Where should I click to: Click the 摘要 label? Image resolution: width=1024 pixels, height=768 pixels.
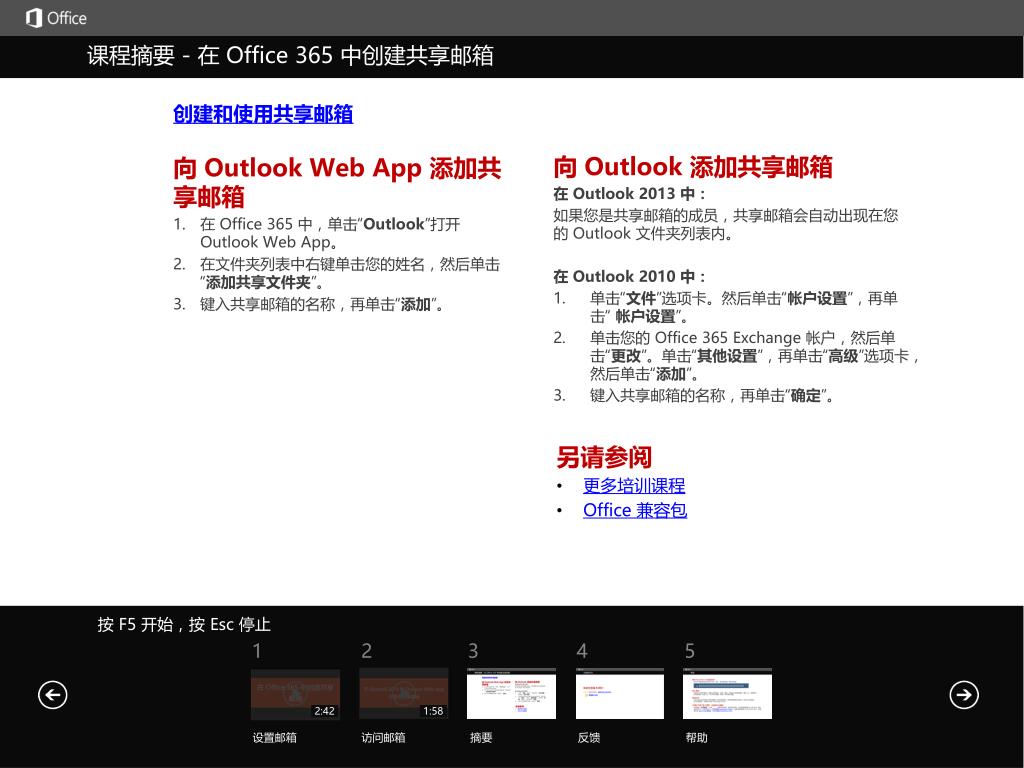[481, 737]
